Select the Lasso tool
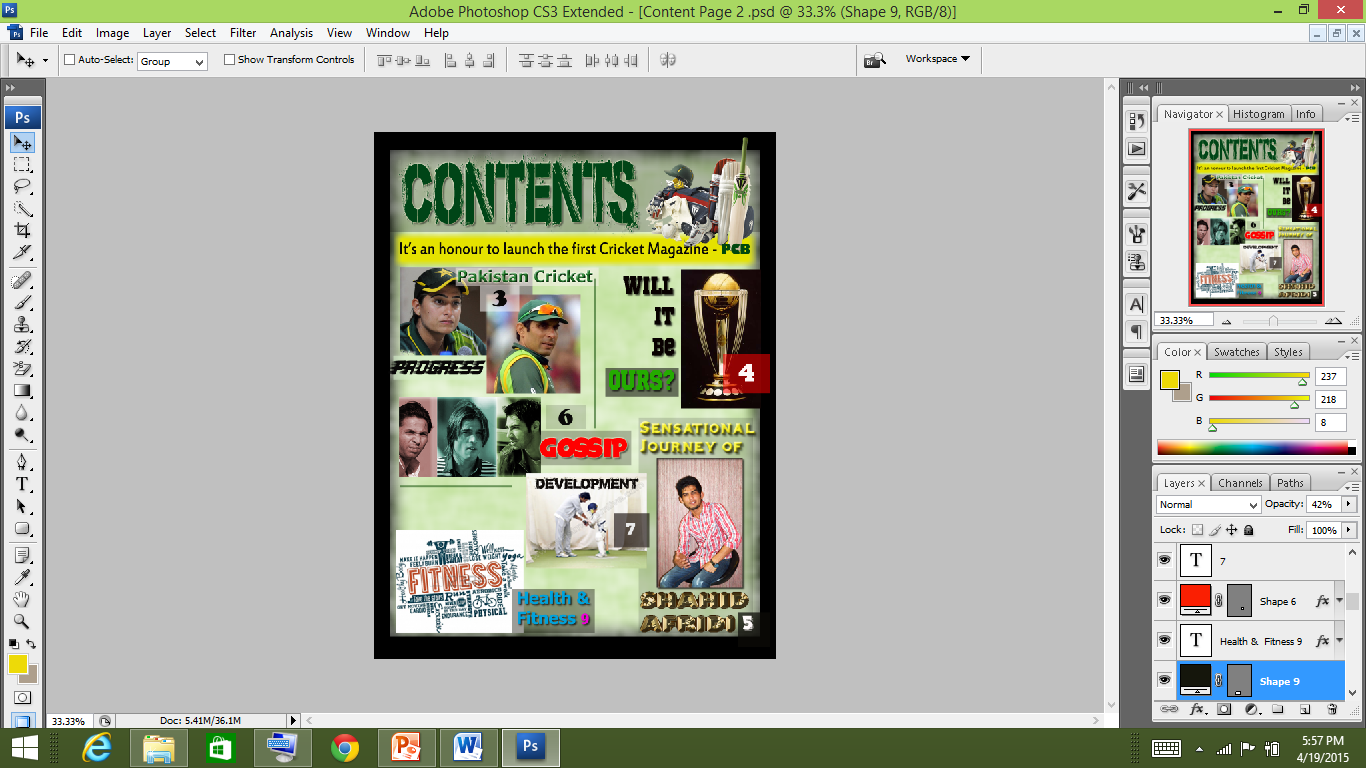This screenshot has width=1366, height=768. coord(22,187)
